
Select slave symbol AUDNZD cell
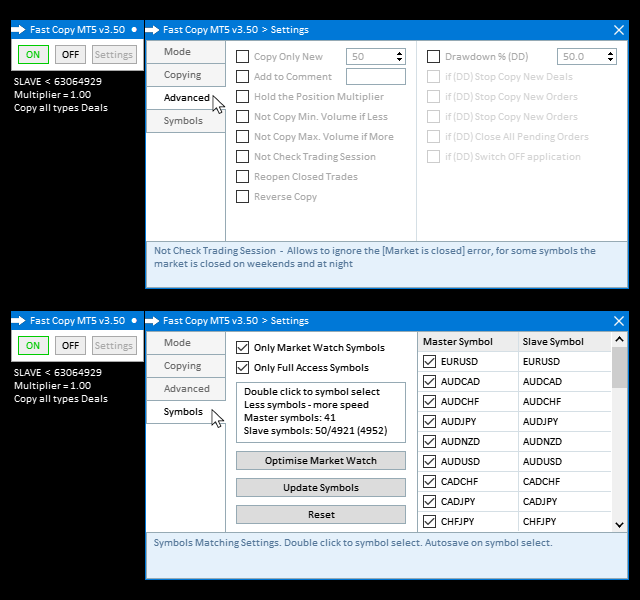click(565, 442)
